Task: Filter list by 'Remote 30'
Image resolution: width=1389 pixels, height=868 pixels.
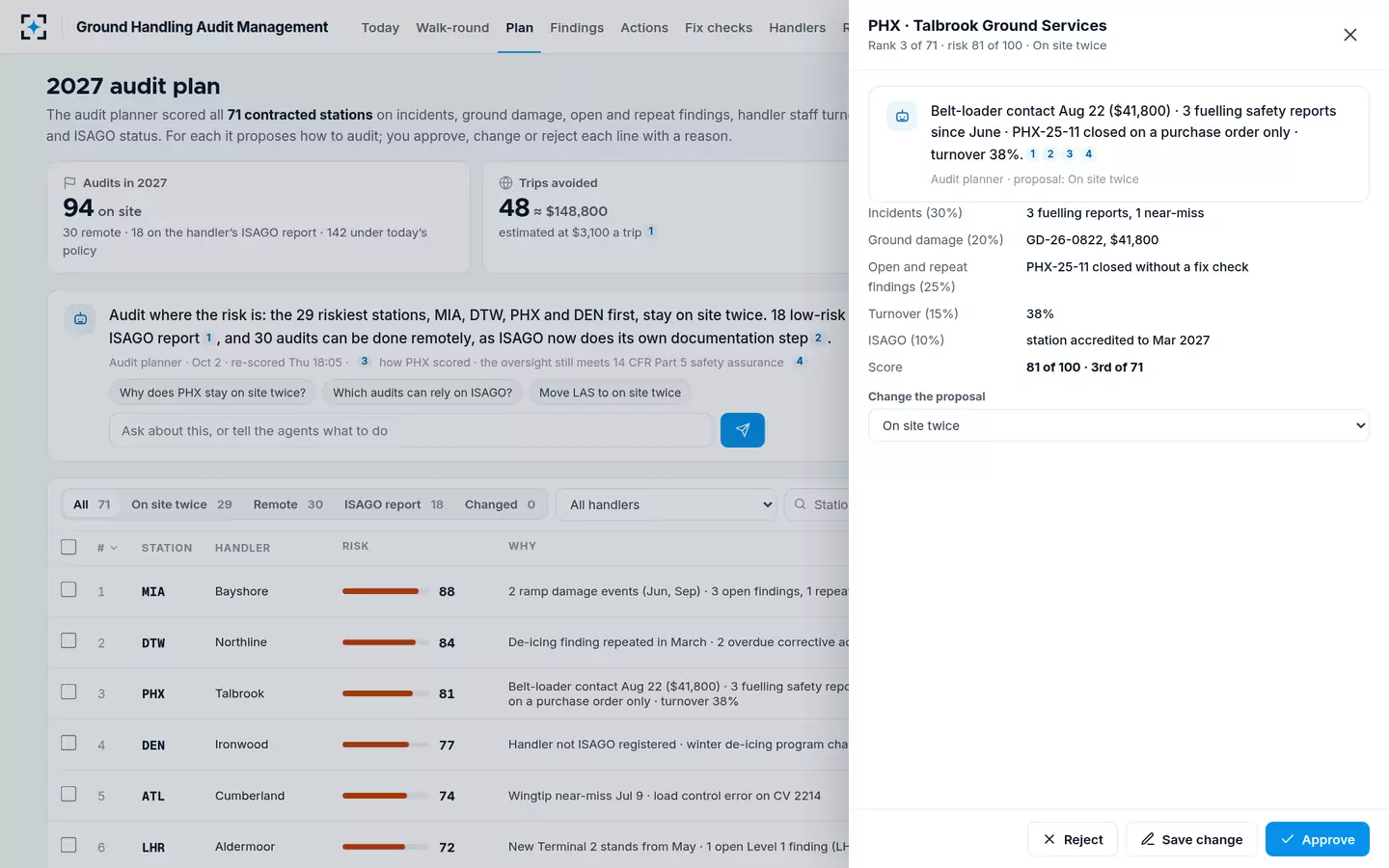Action: point(287,504)
